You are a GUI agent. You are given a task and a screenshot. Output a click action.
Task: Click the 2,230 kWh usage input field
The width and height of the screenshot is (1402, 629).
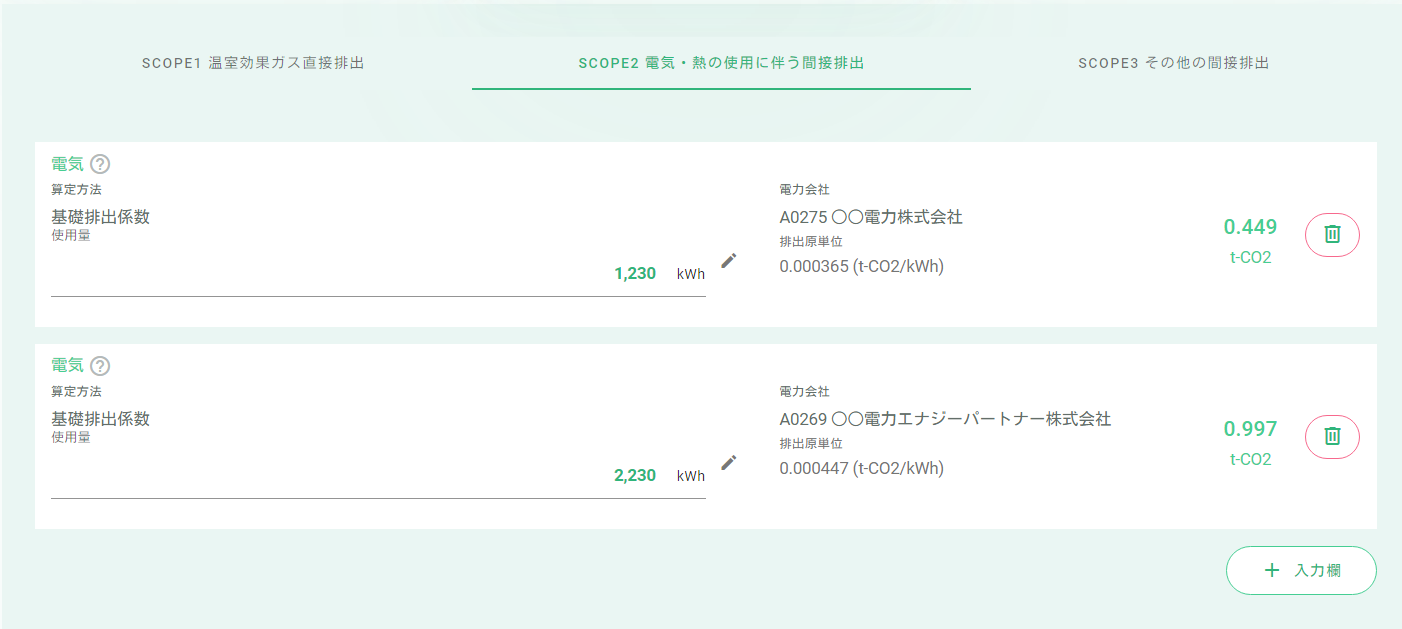(378, 476)
